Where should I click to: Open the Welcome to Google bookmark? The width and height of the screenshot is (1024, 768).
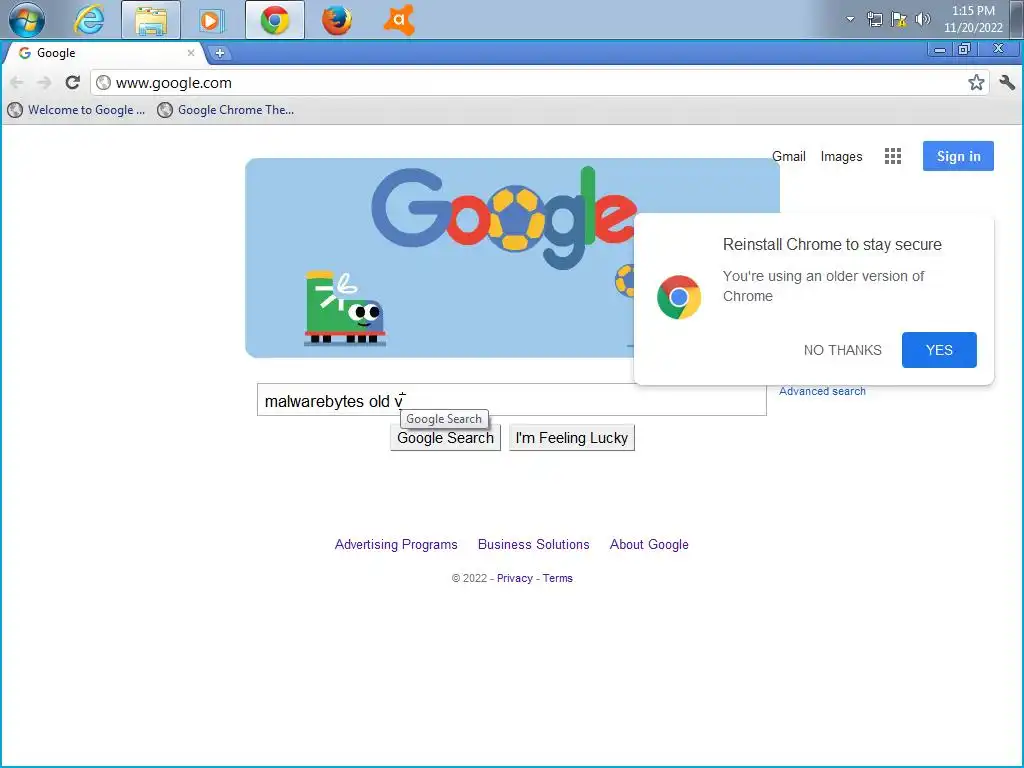pos(77,110)
